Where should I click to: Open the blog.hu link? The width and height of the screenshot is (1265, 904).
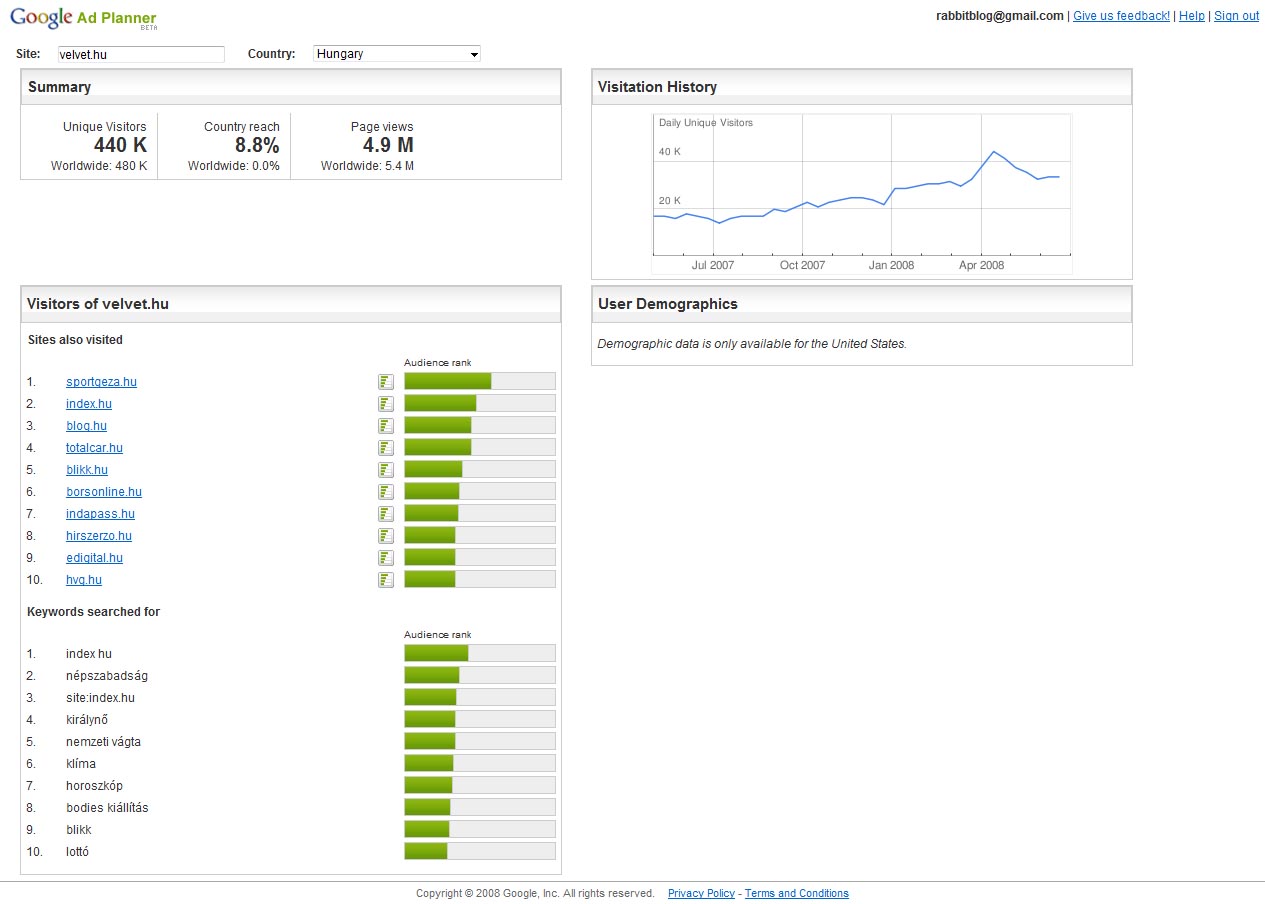86,426
